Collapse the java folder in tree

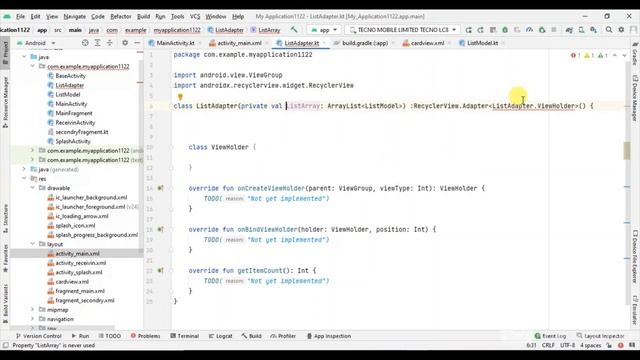coord(24,57)
